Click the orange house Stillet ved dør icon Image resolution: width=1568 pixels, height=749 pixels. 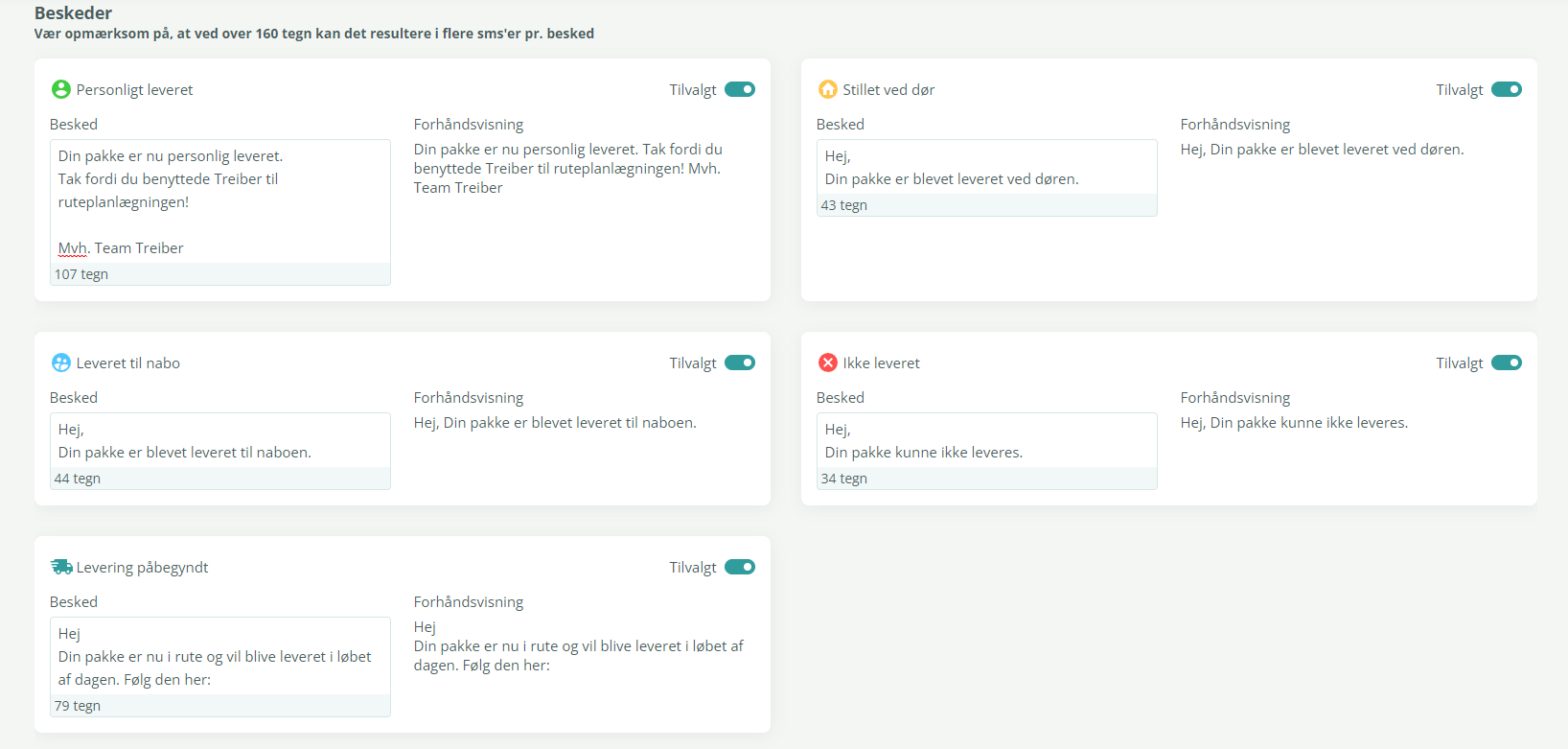click(828, 89)
